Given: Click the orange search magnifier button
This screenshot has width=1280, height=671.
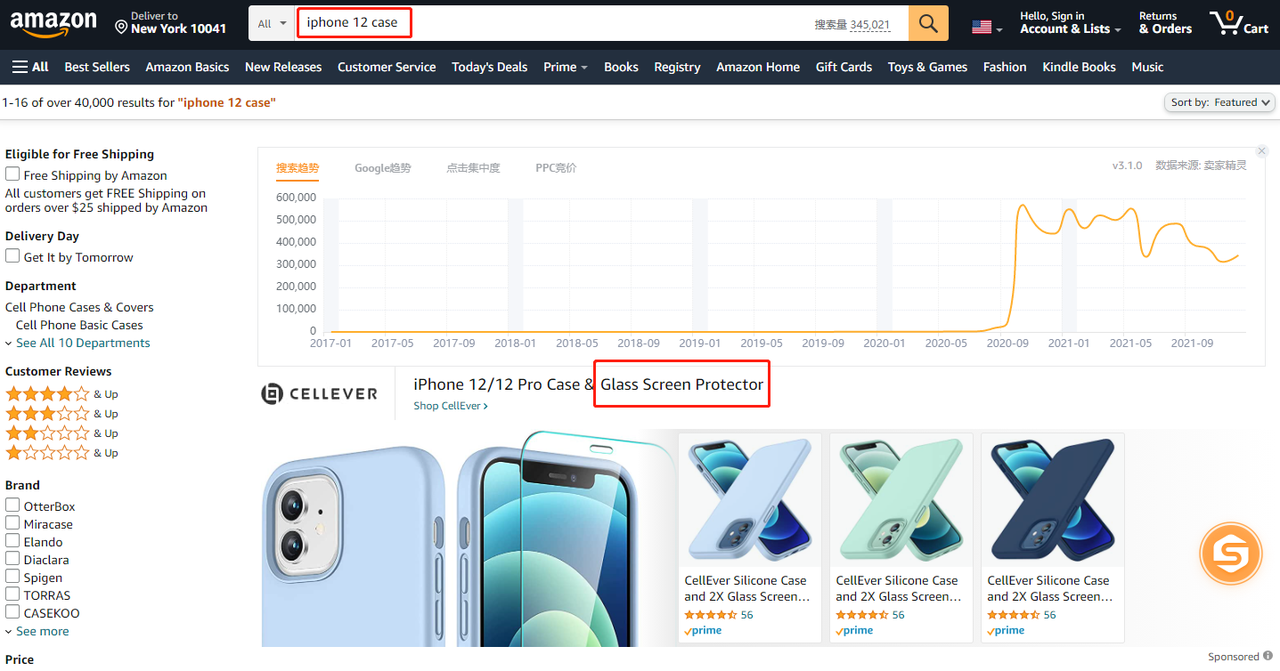Looking at the screenshot, I should 928,23.
